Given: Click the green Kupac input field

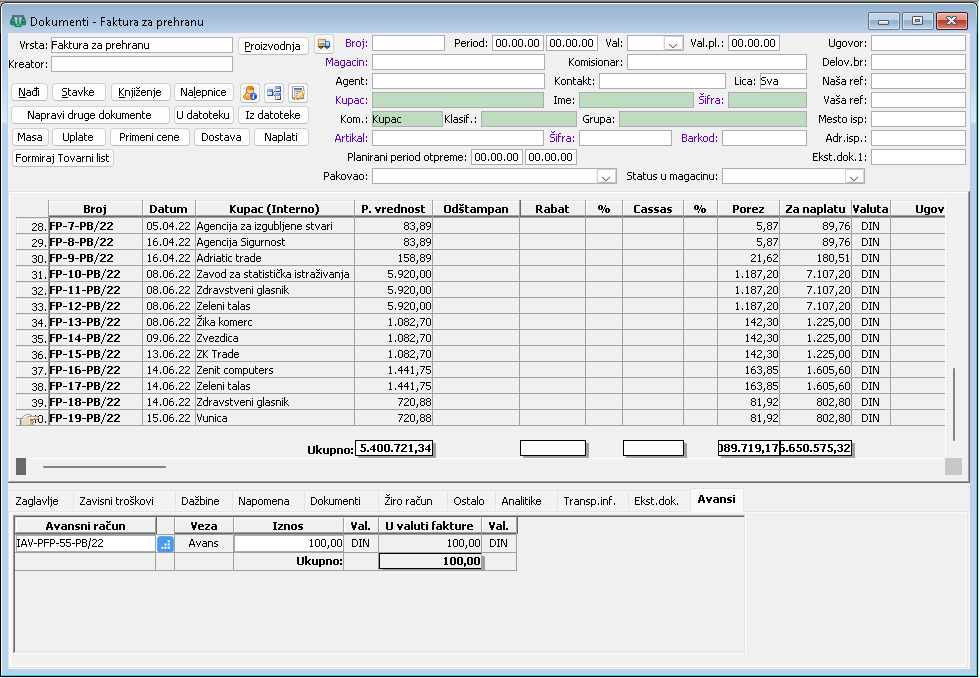Looking at the screenshot, I should (x=458, y=100).
